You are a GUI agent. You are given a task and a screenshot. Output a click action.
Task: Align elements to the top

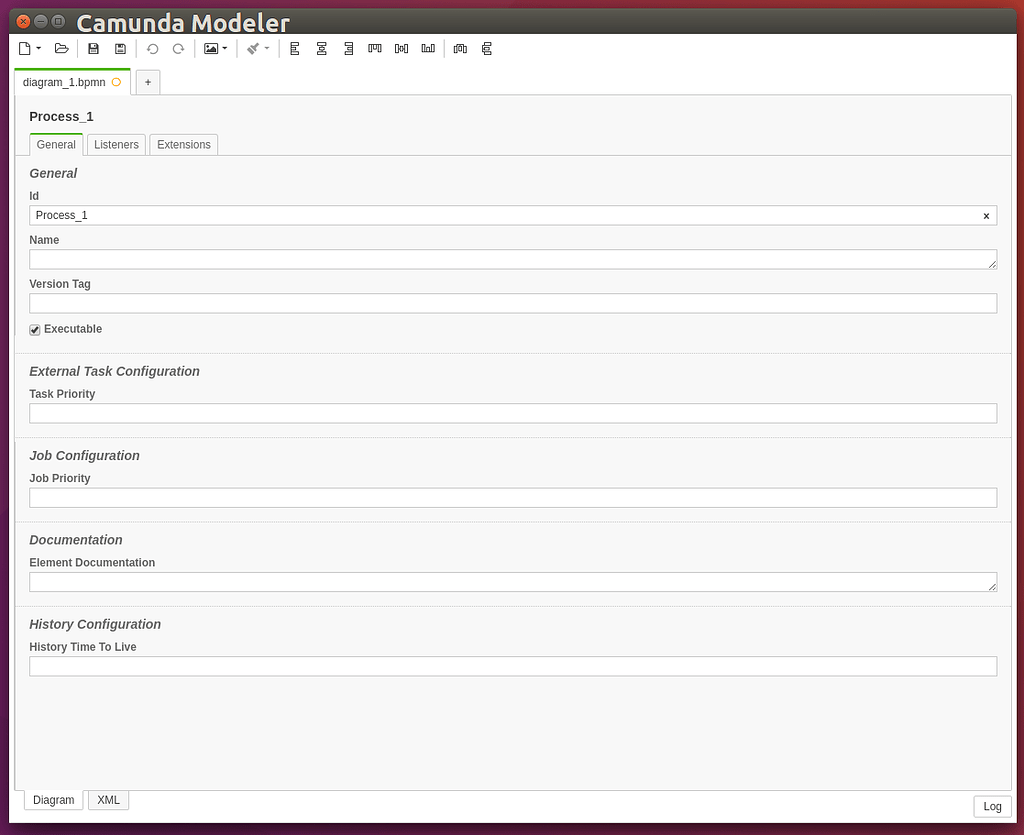pyautogui.click(x=375, y=48)
